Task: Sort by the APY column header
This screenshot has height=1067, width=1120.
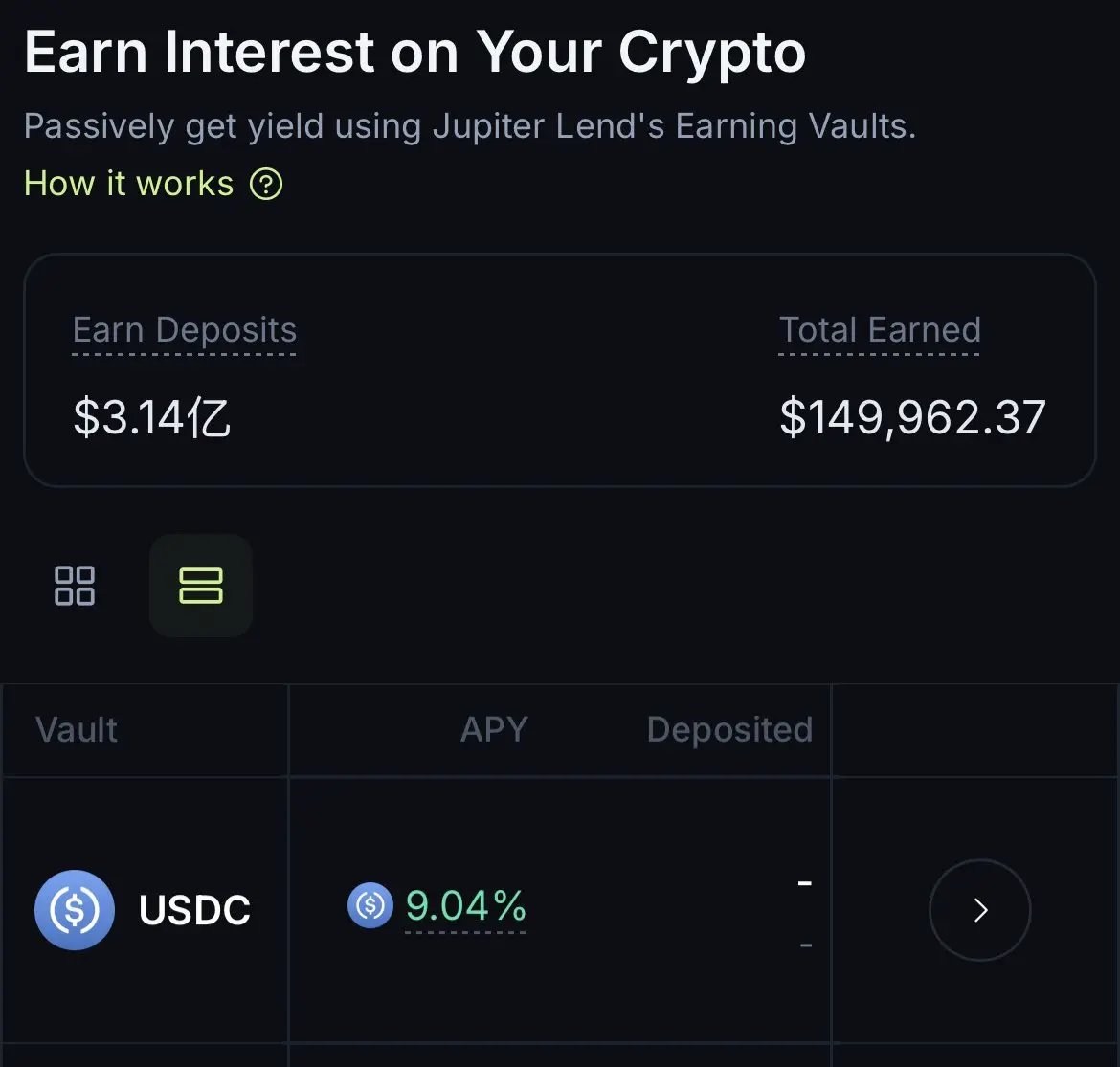Action: [494, 730]
